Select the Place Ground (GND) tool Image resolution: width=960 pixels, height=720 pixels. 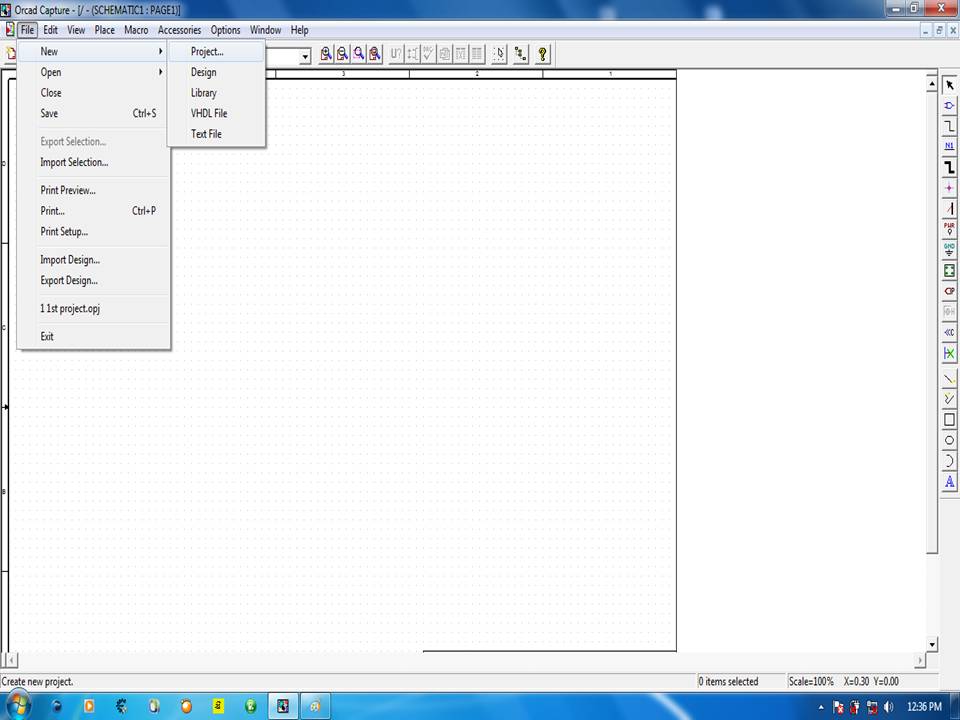[949, 250]
